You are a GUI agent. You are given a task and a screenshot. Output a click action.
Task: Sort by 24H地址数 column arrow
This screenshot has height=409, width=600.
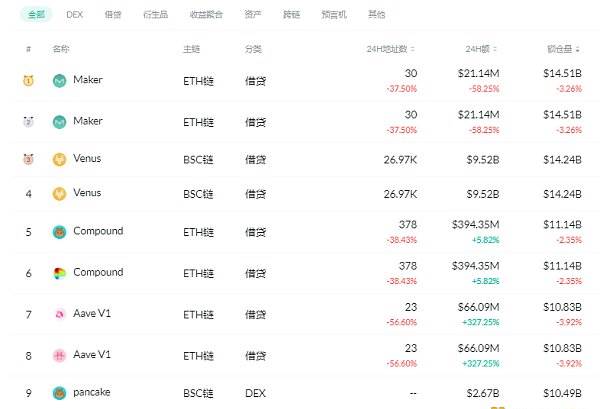pyautogui.click(x=414, y=49)
